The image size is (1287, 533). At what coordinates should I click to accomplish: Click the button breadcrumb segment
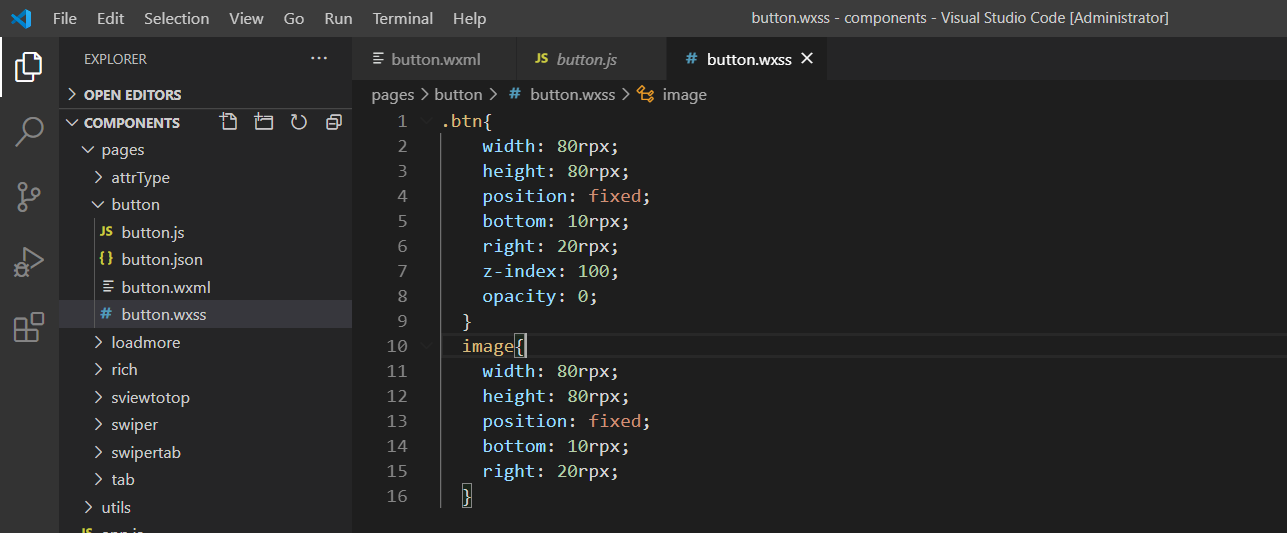tap(458, 94)
